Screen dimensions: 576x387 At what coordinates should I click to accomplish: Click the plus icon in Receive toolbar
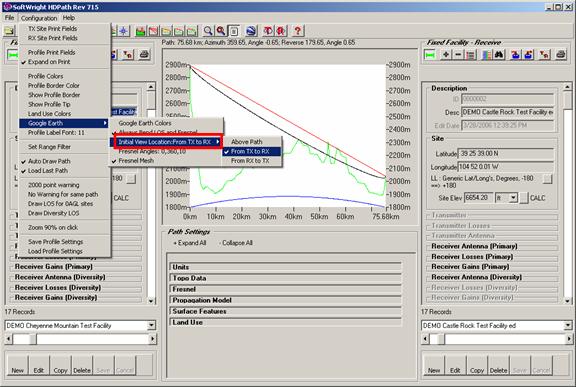pos(446,55)
